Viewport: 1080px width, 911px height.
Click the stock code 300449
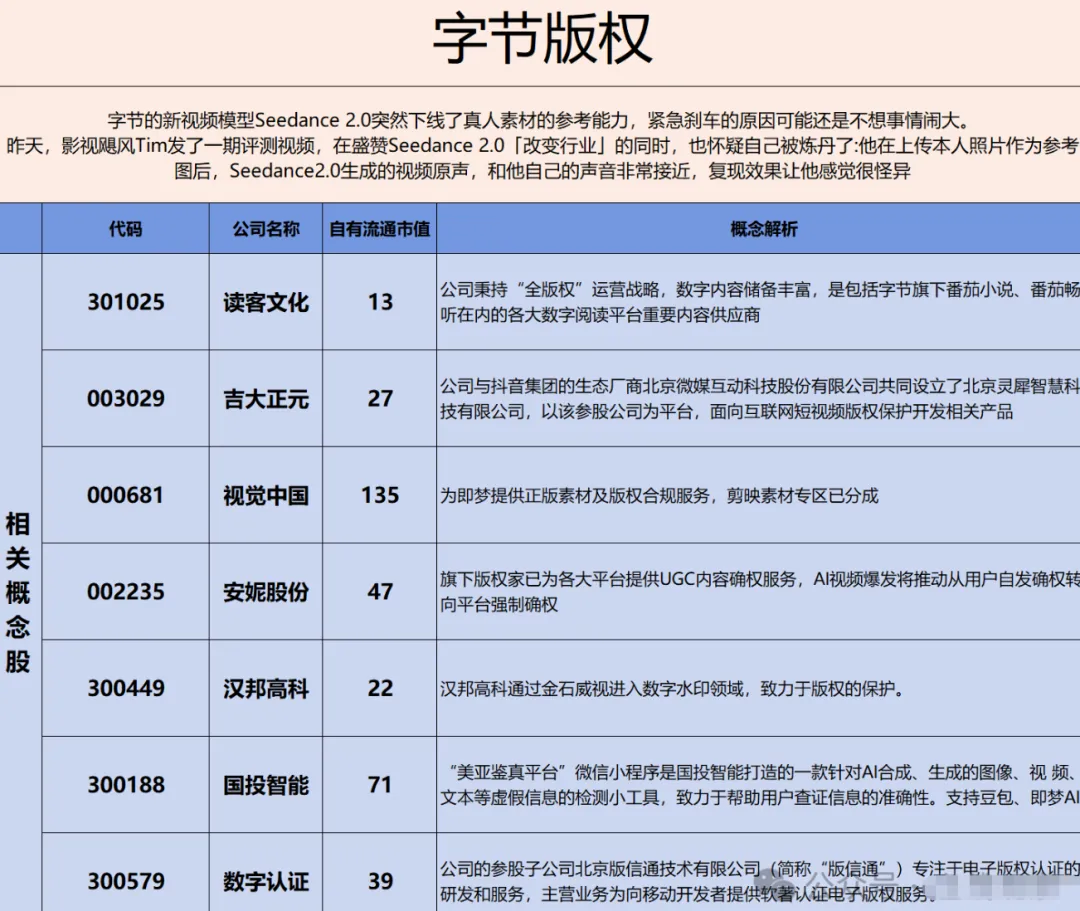point(126,688)
